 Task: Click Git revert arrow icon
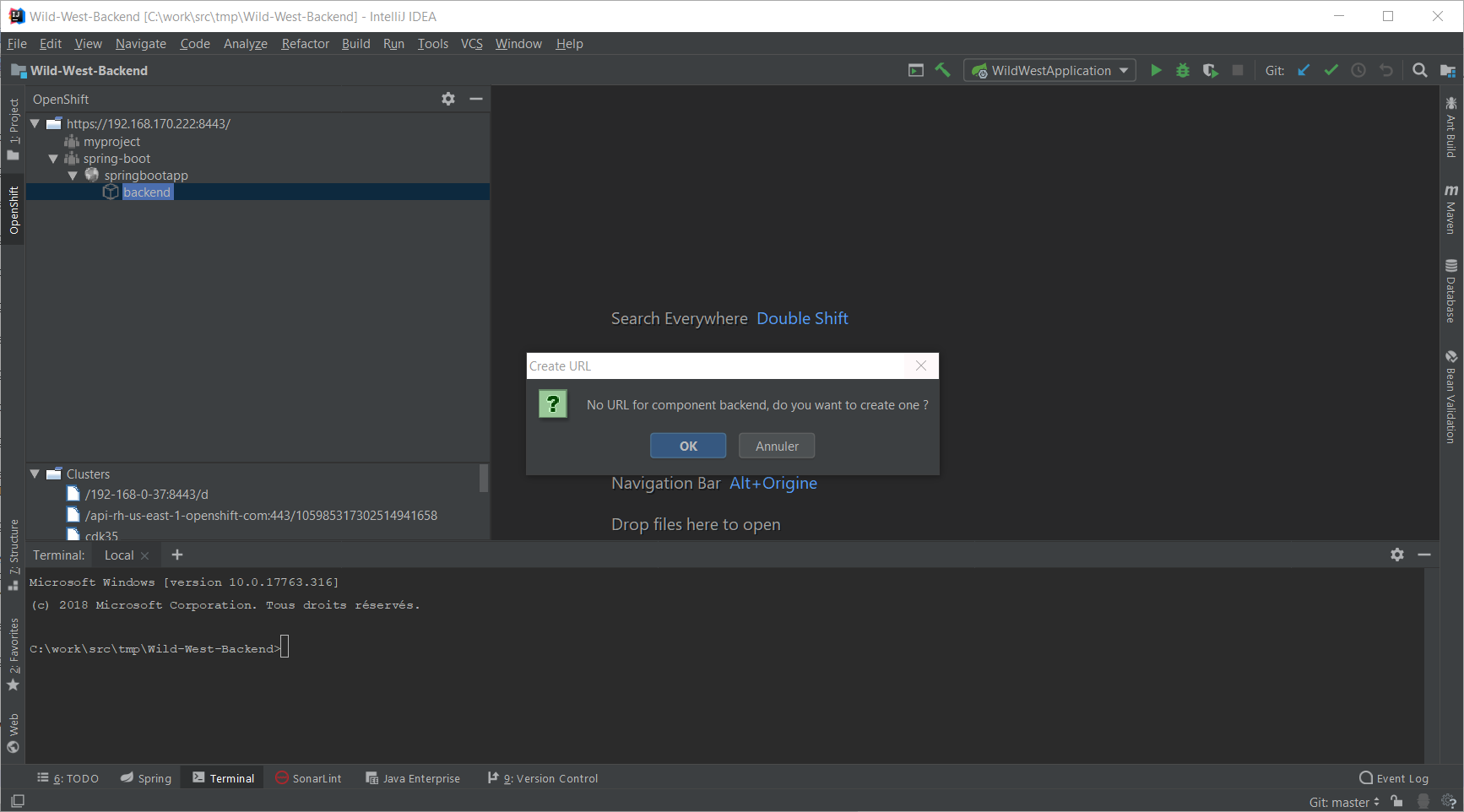tap(1386, 71)
